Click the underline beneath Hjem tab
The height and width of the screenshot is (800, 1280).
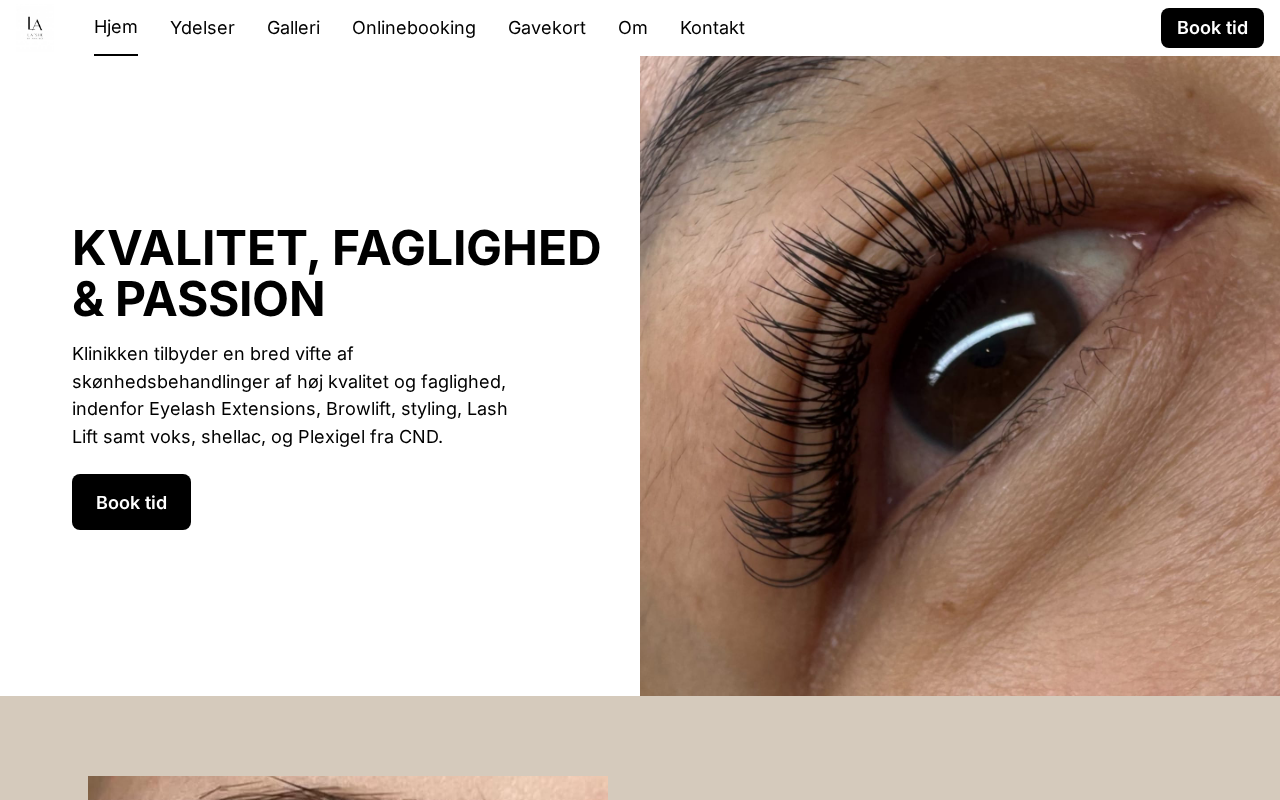tap(116, 55)
